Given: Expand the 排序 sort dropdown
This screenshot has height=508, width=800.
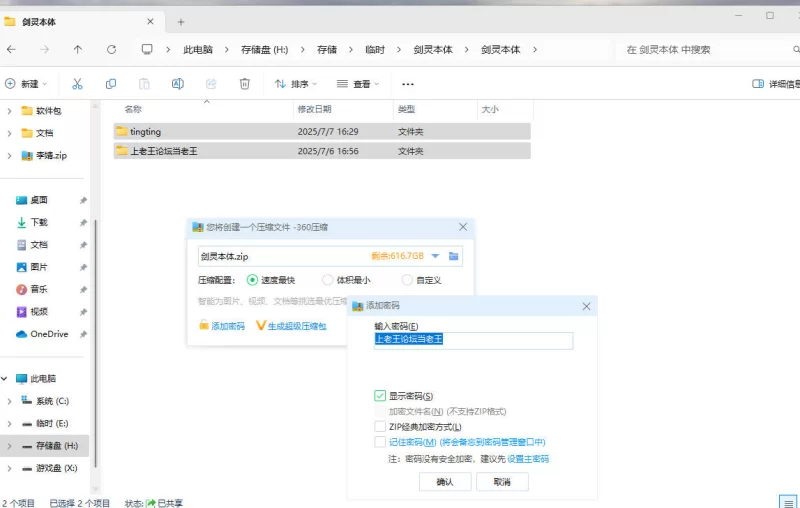Looking at the screenshot, I should click(x=295, y=84).
